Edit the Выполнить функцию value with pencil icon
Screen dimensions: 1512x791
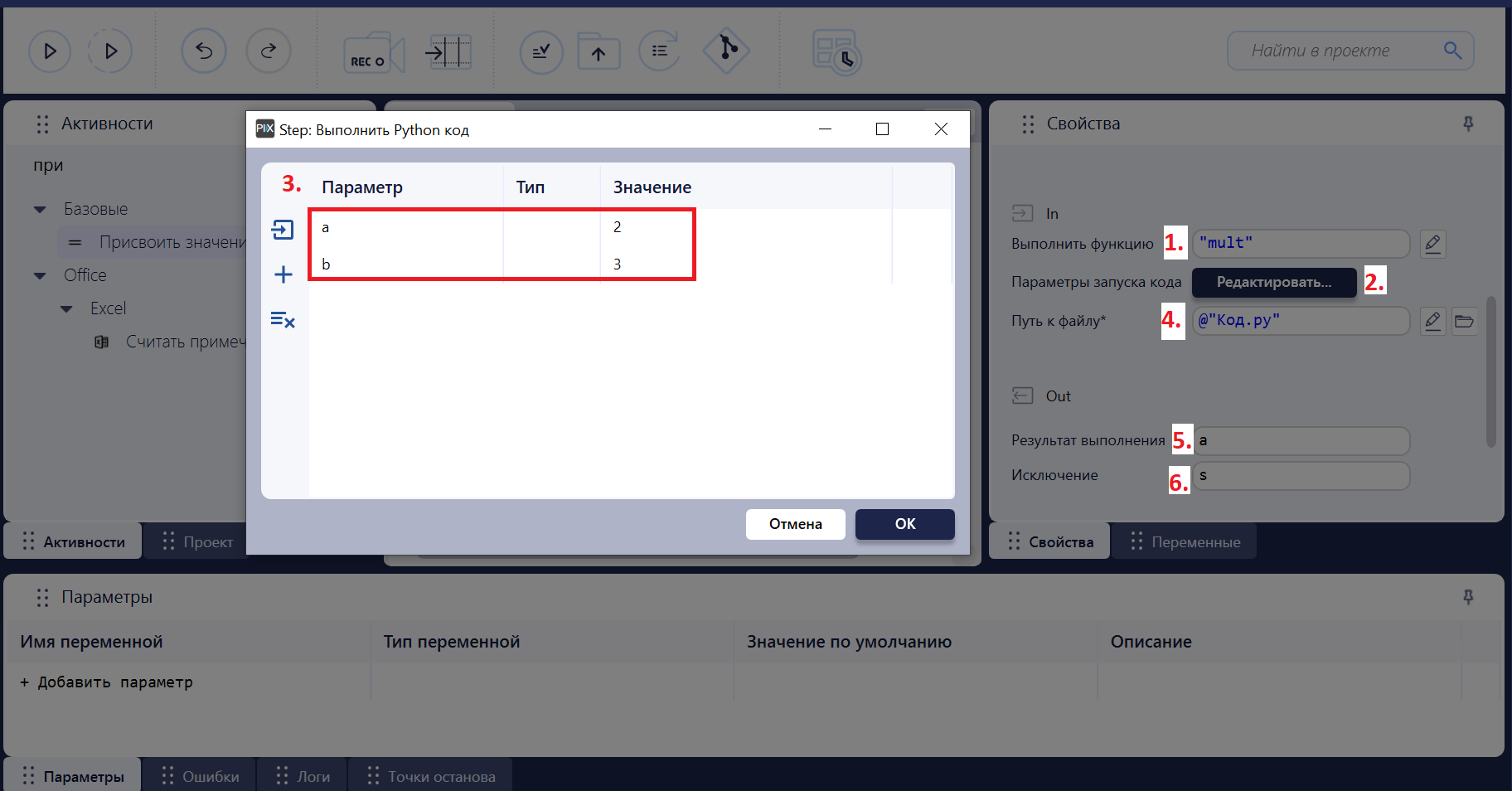(1432, 244)
